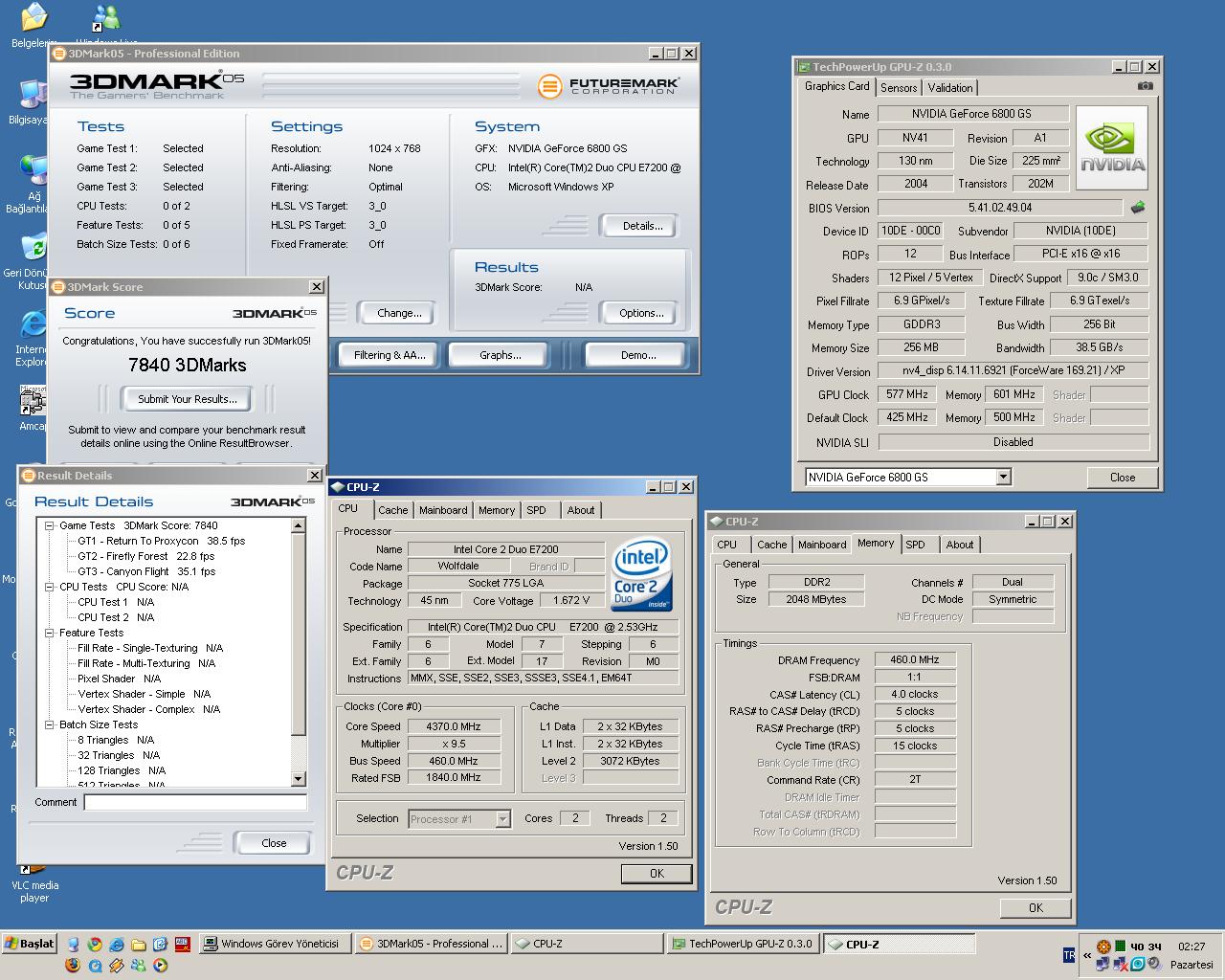The image size is (1225, 980).
Task: Switch to the Sensors tab in GPU-Z
Action: [x=899, y=87]
